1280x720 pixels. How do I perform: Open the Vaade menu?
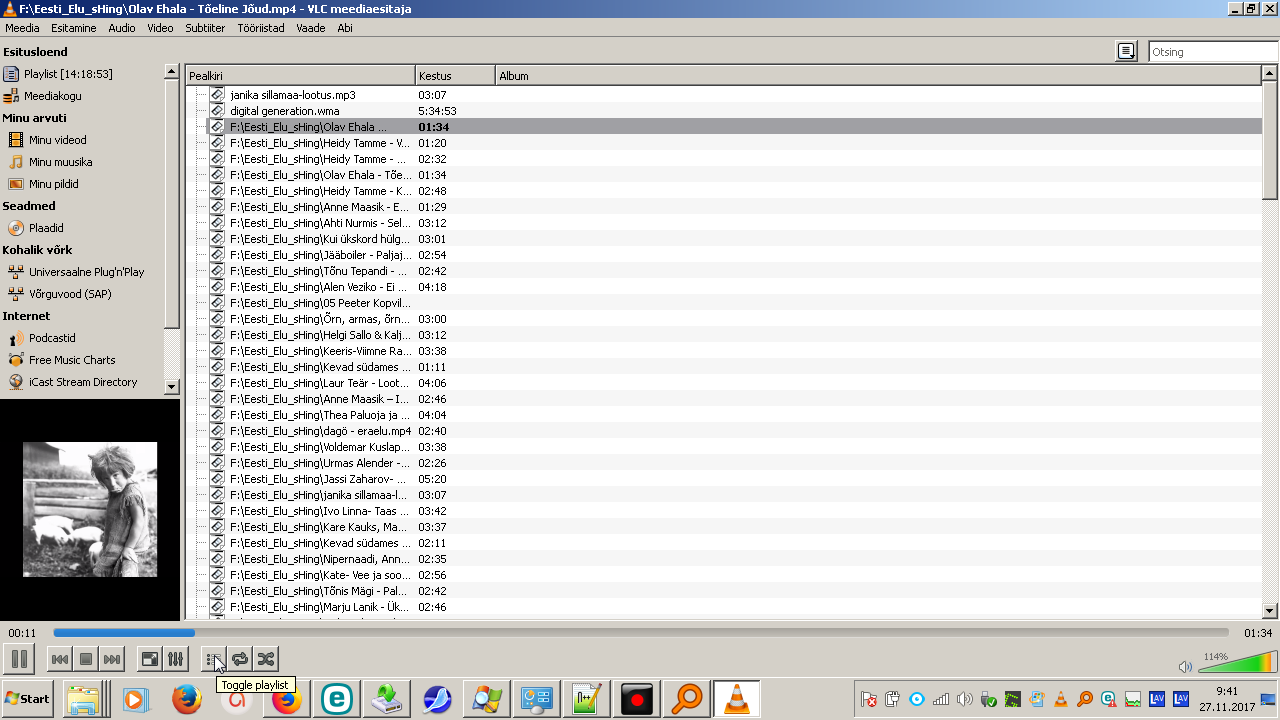tap(311, 28)
